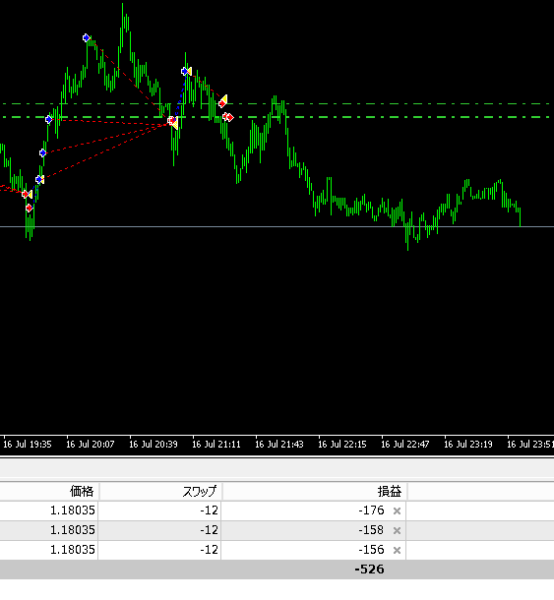Close the position with -158 loss
Screen dimensions: 554x600
pos(397,530)
